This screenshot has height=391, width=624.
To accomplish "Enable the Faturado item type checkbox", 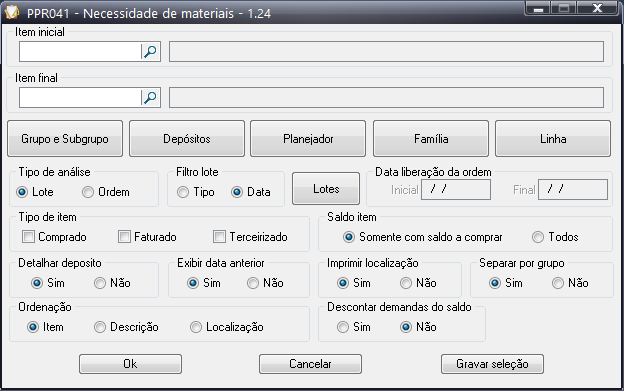I will click(x=124, y=237).
